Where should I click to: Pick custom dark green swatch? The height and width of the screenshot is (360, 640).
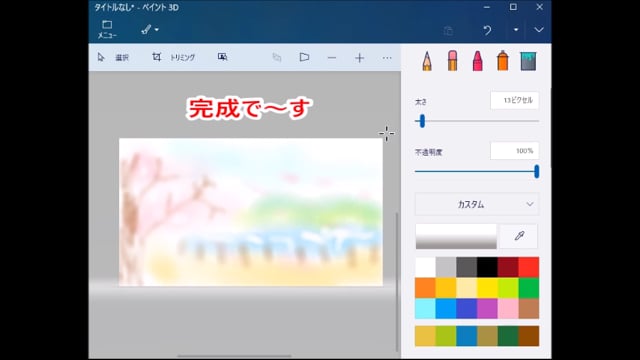[508, 336]
